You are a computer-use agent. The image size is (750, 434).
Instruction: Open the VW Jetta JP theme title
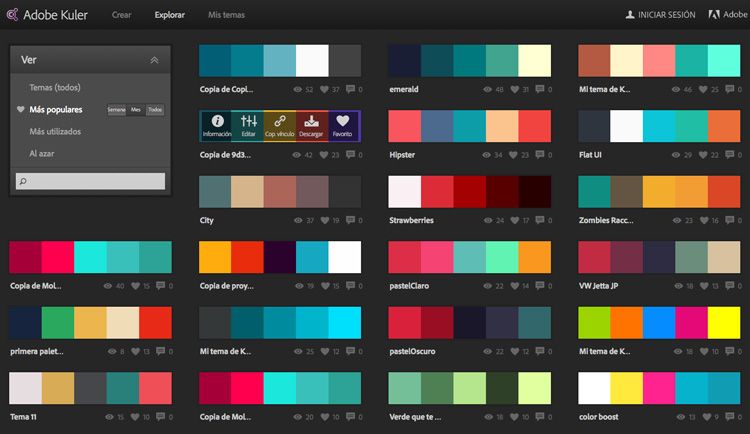(x=598, y=286)
